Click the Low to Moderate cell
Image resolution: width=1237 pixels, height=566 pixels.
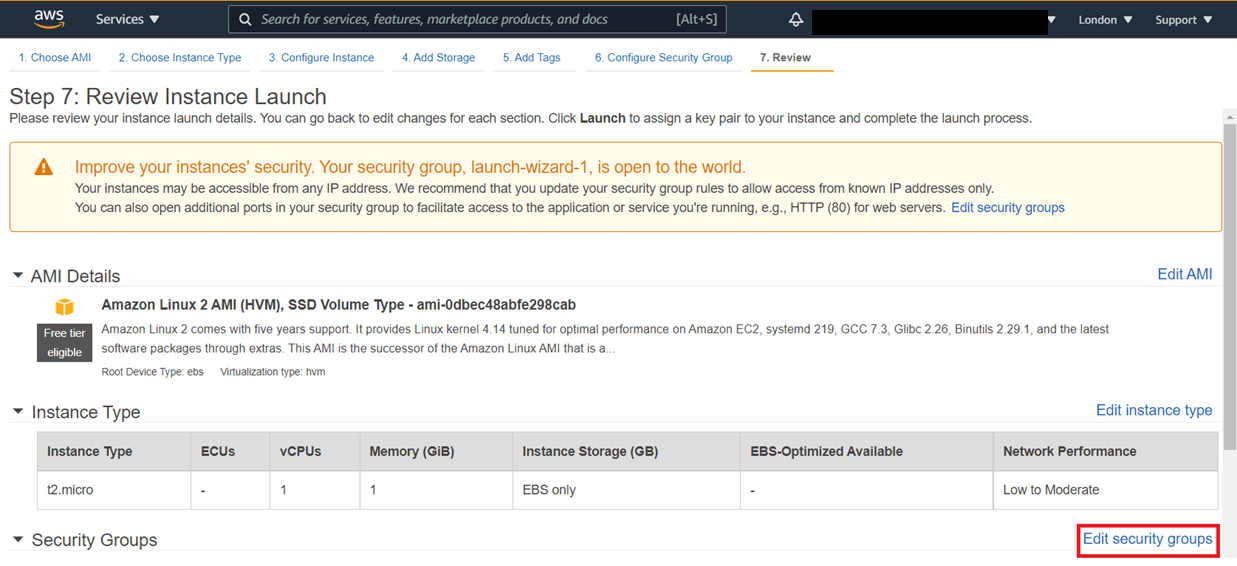pyautogui.click(x=1105, y=490)
